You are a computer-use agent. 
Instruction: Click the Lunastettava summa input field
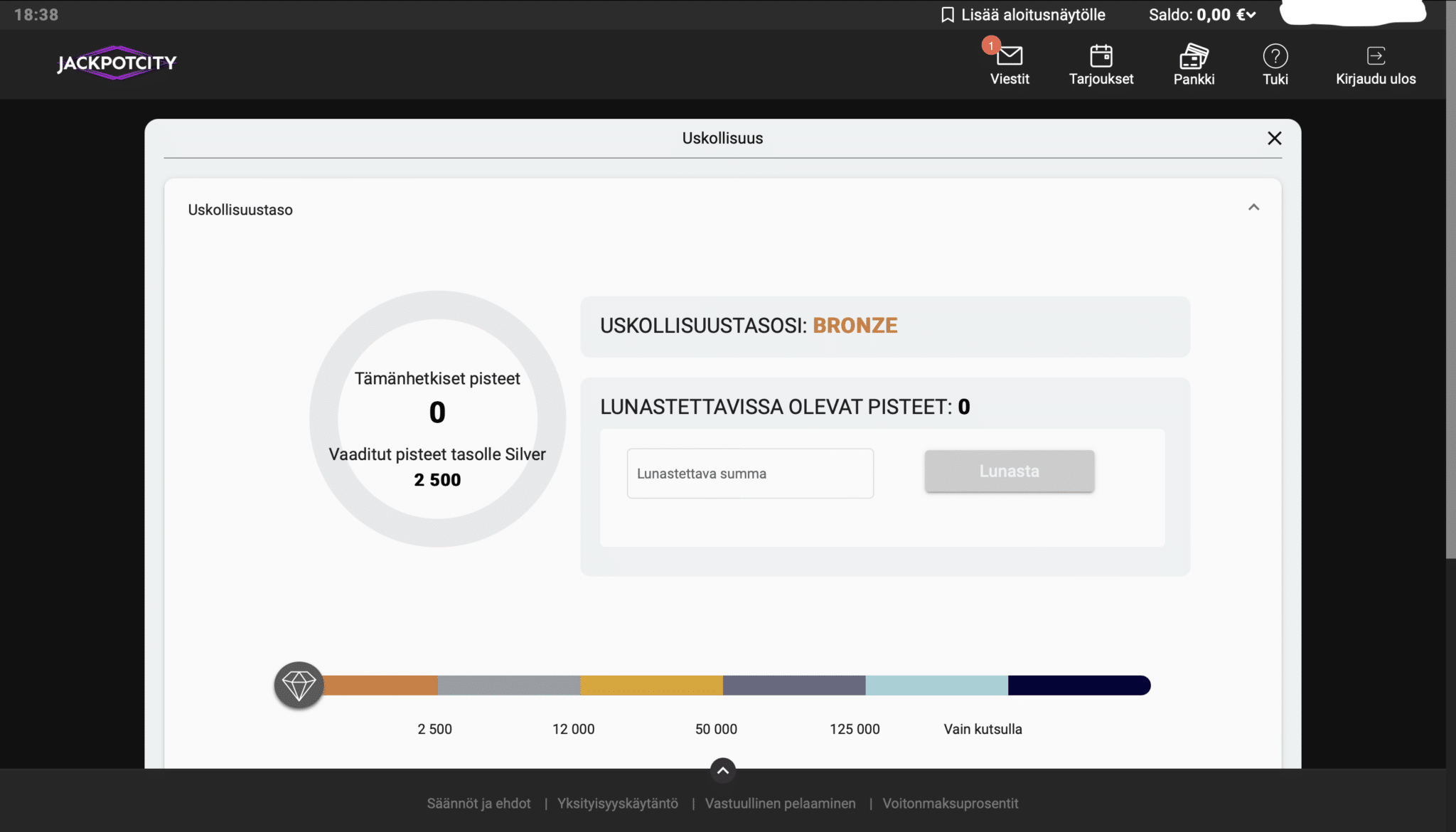tap(750, 474)
